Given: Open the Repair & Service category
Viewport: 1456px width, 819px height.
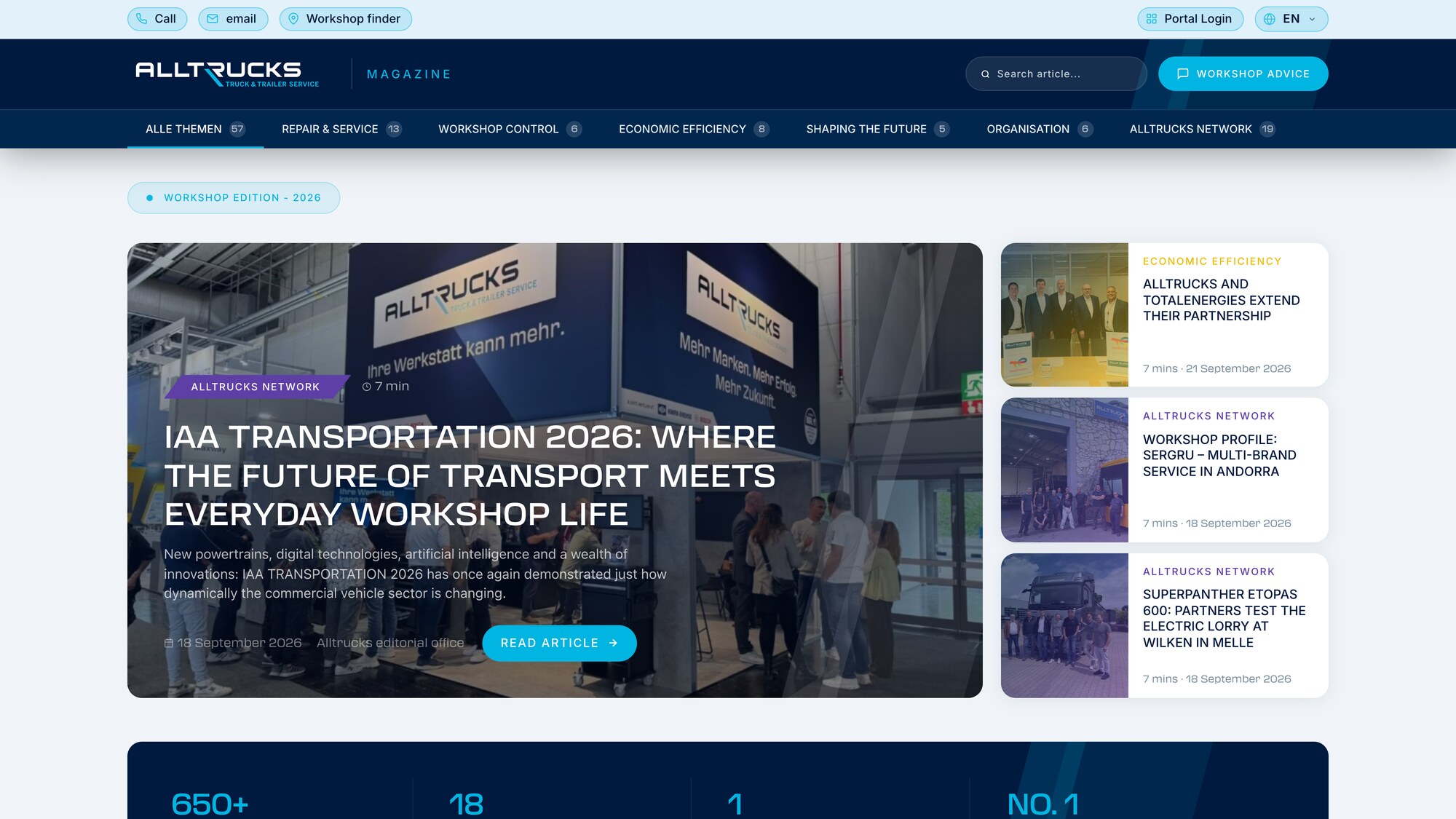Looking at the screenshot, I should [341, 129].
